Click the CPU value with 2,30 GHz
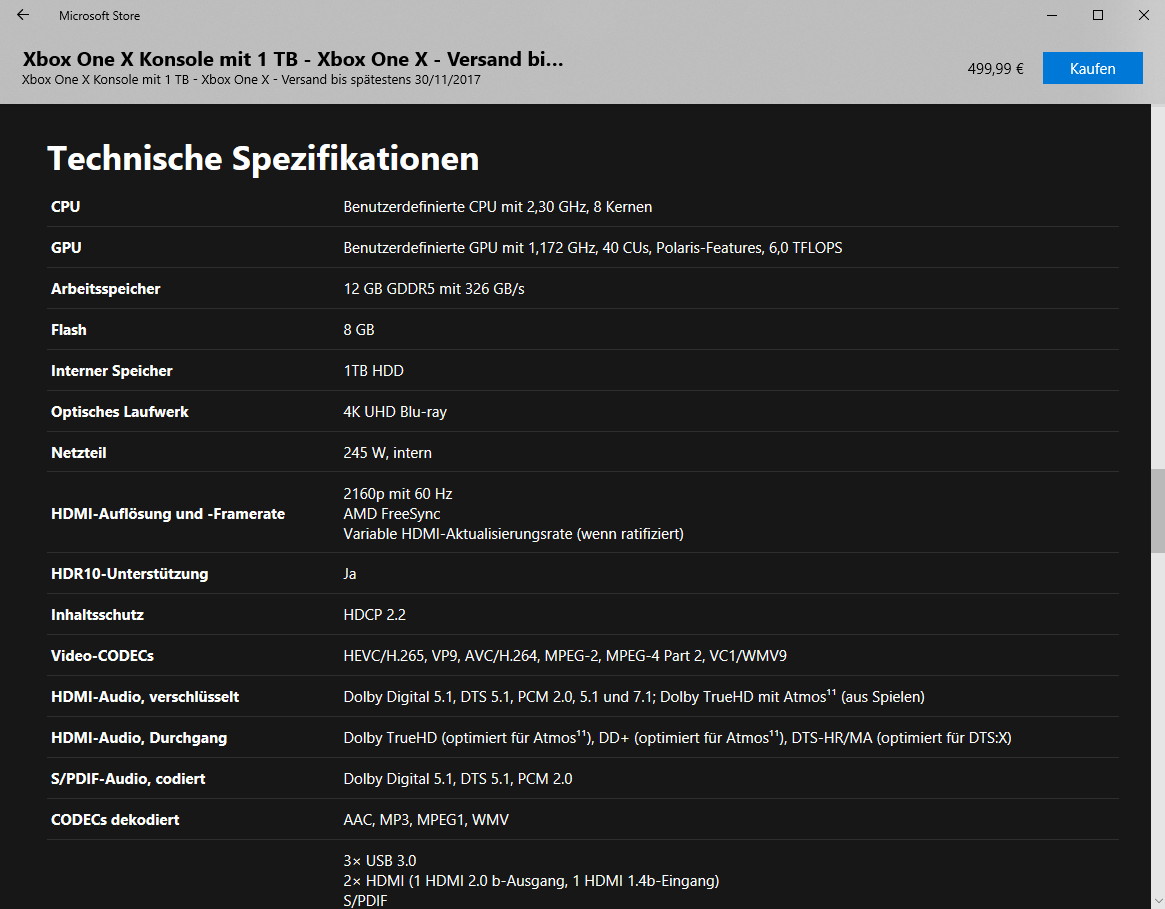Image resolution: width=1165 pixels, height=909 pixels. click(x=498, y=207)
